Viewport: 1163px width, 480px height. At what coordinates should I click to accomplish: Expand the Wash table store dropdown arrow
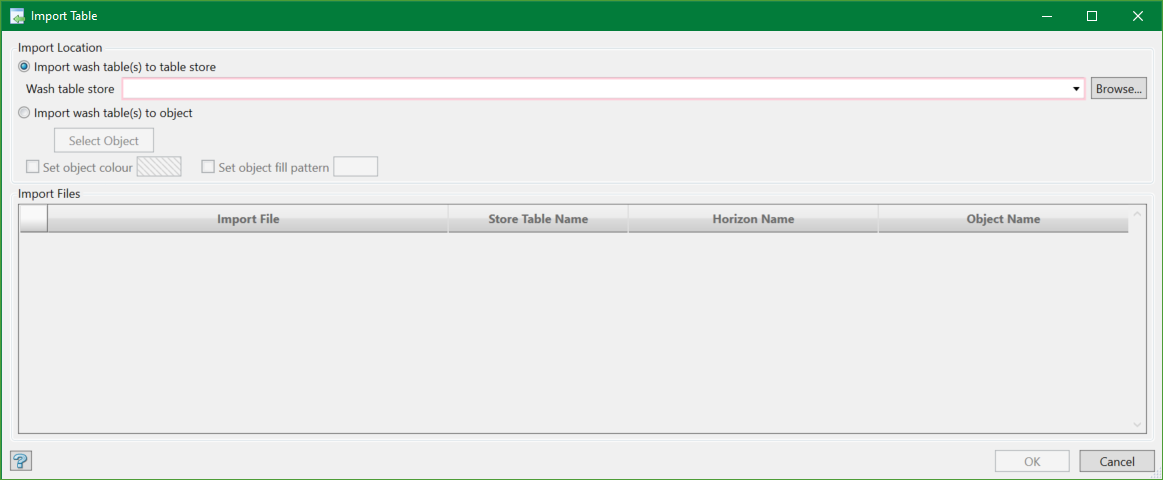[x=1076, y=90]
